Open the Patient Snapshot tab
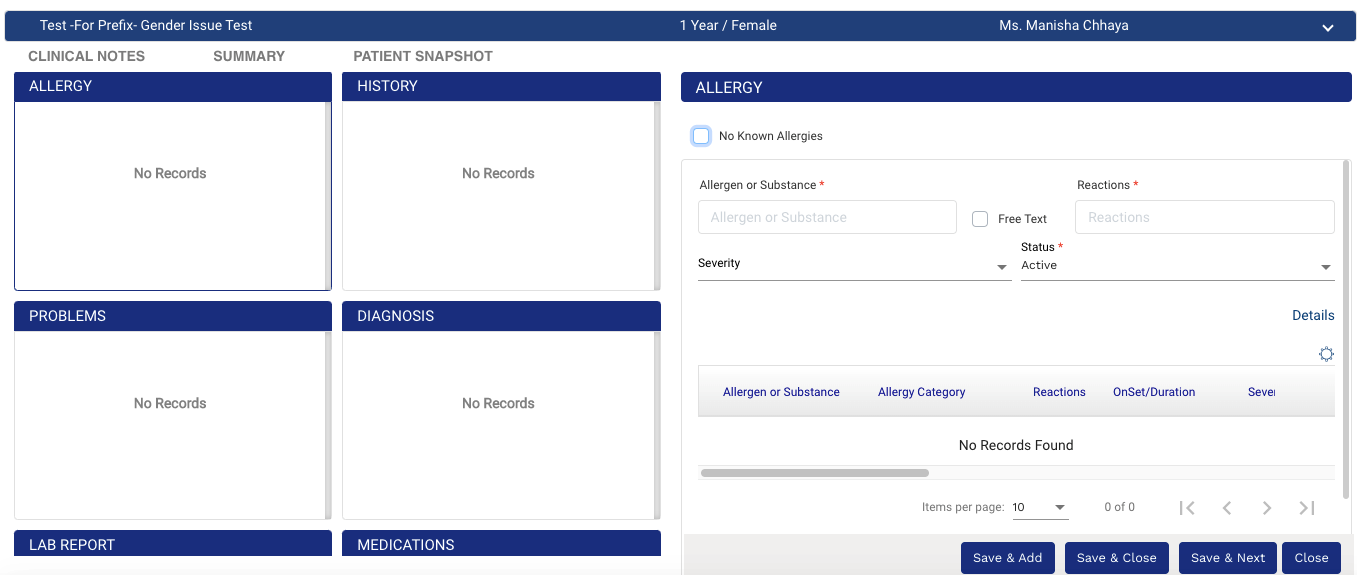This screenshot has height=575, width=1357. pyautogui.click(x=423, y=56)
